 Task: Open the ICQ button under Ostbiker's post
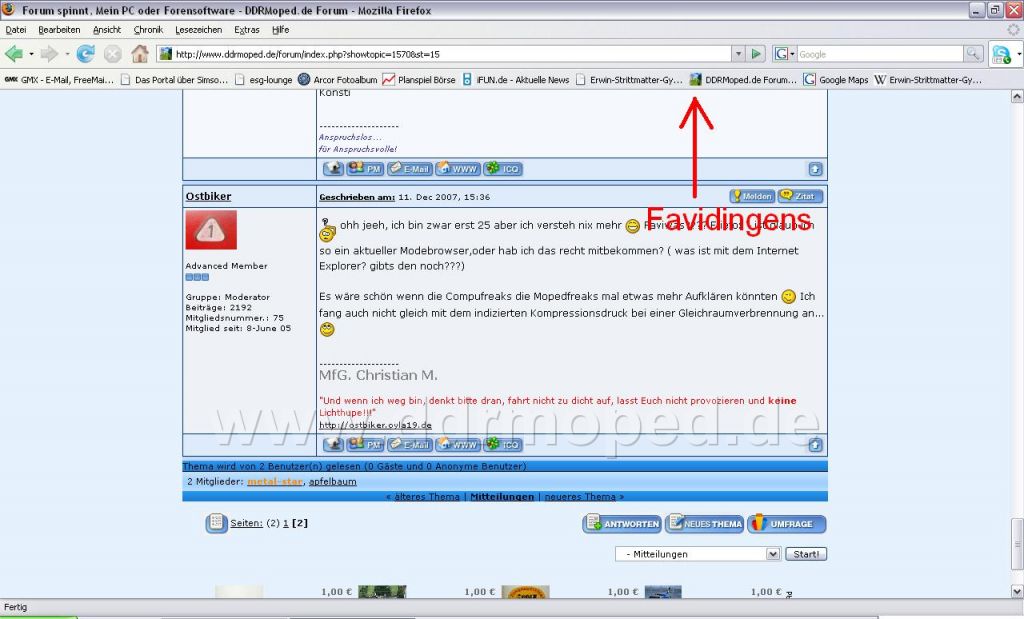(x=503, y=444)
